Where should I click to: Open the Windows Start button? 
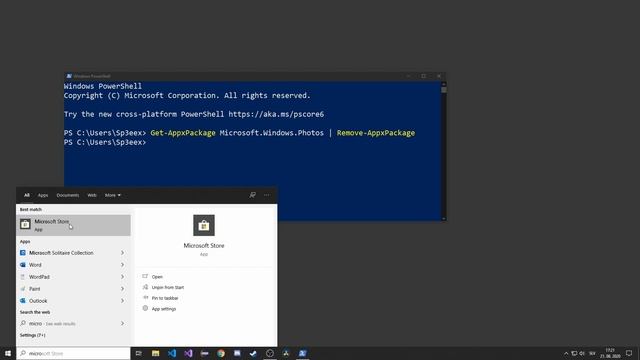[x=8, y=353]
